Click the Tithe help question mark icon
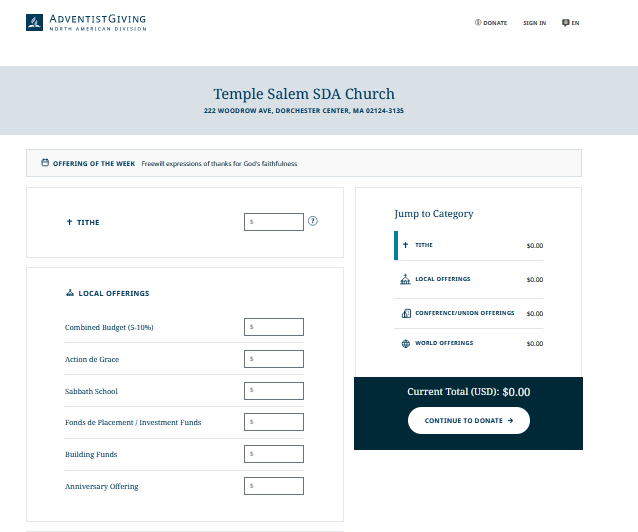 coord(312,221)
